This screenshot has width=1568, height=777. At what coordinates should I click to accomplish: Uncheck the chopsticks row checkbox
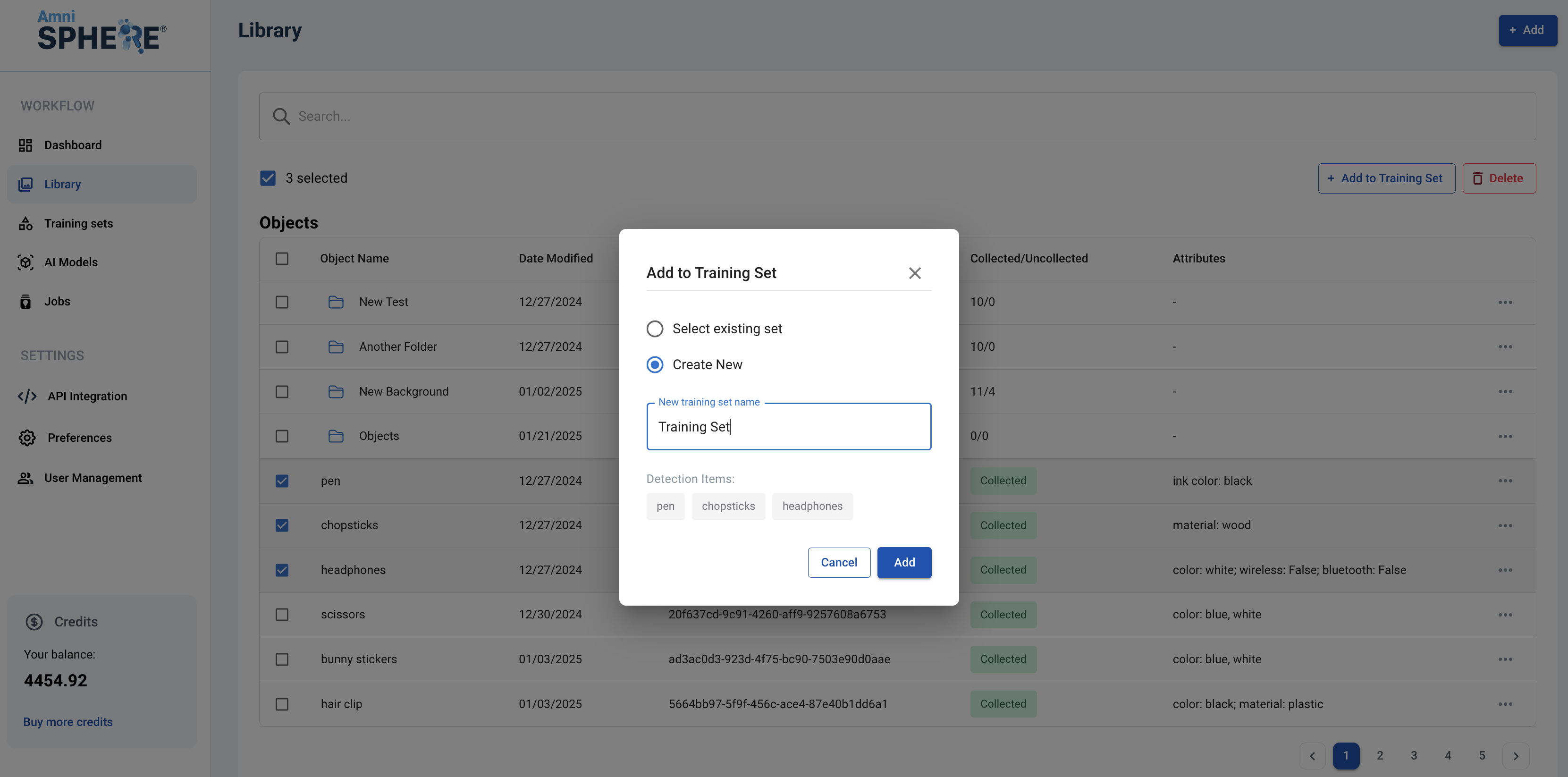coord(282,525)
